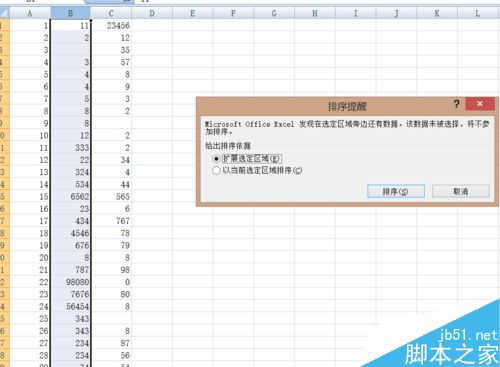This screenshot has height=367, width=500.
Task: Click cell containing 434 in column B
Action: [x=70, y=221]
